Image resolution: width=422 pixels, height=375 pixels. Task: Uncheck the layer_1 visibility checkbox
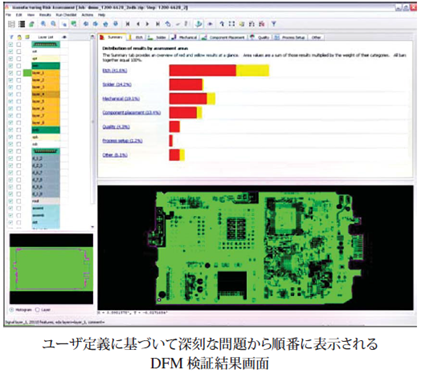(11, 73)
